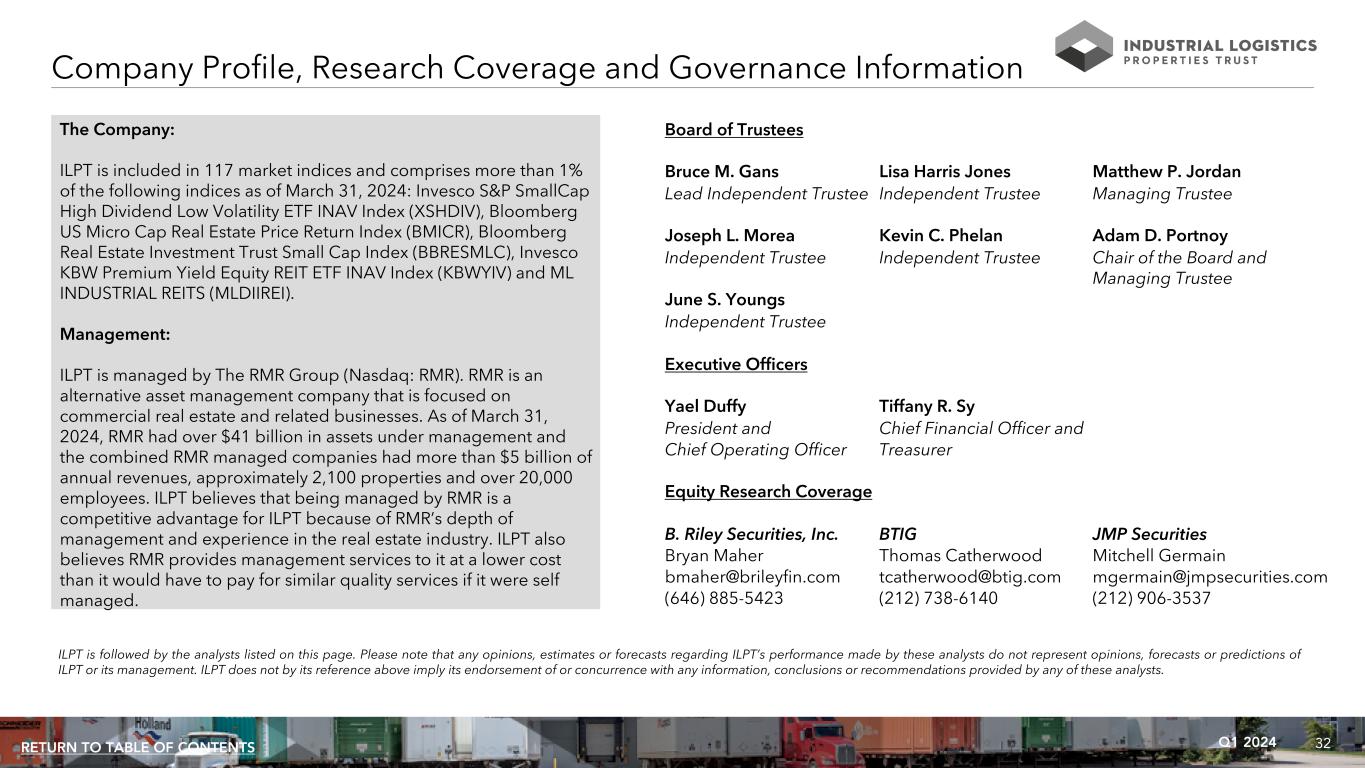Viewport: 1365px width, 768px height.
Task: Click 'The Company:' heading in gray box
Action: 117,130
